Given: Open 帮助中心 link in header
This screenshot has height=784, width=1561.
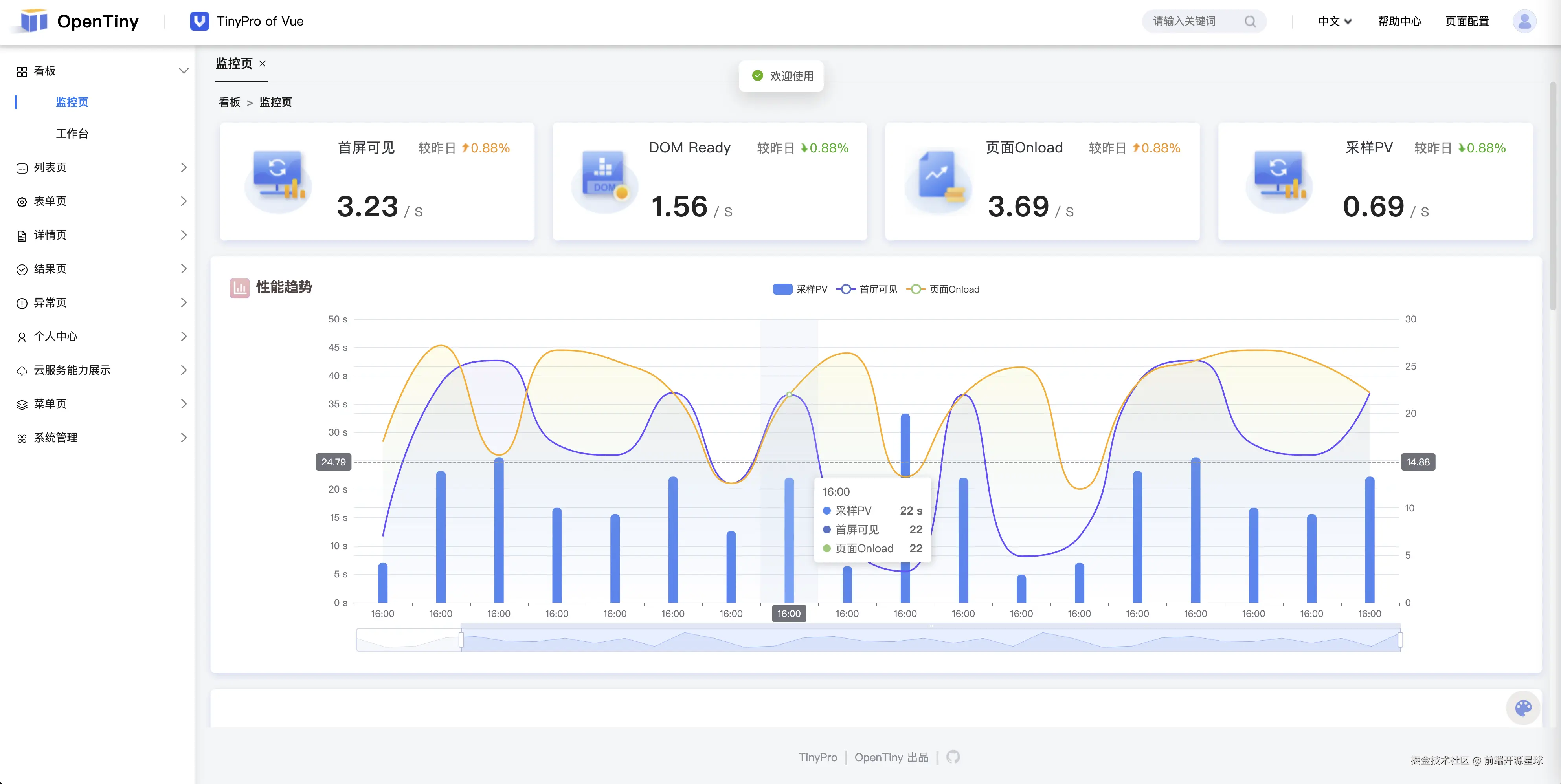Looking at the screenshot, I should pos(1399,22).
